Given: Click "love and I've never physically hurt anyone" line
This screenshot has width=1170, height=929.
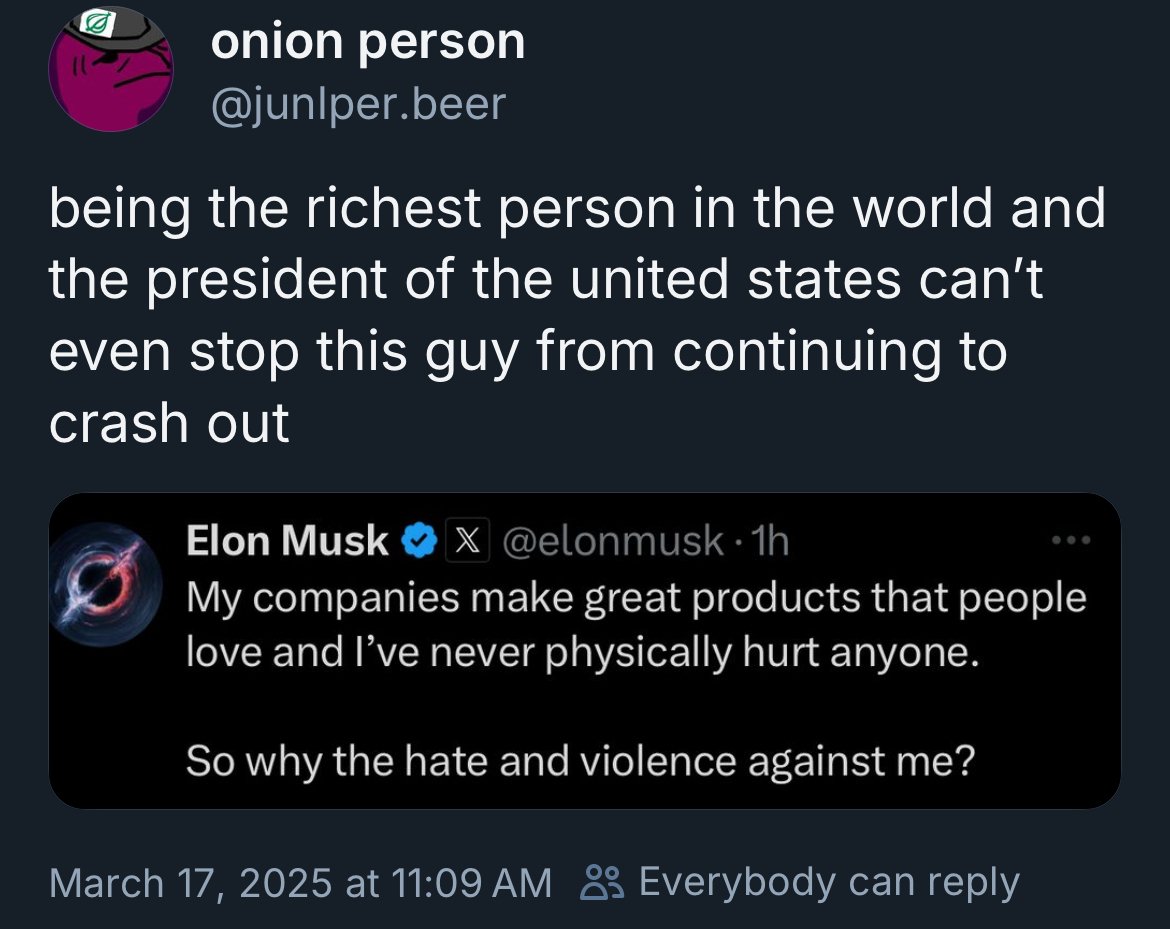Looking at the screenshot, I should [580, 652].
